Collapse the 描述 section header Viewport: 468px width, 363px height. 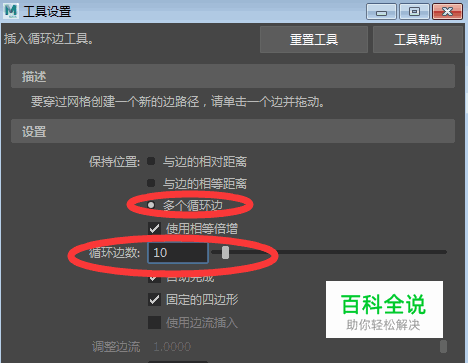click(x=233, y=76)
